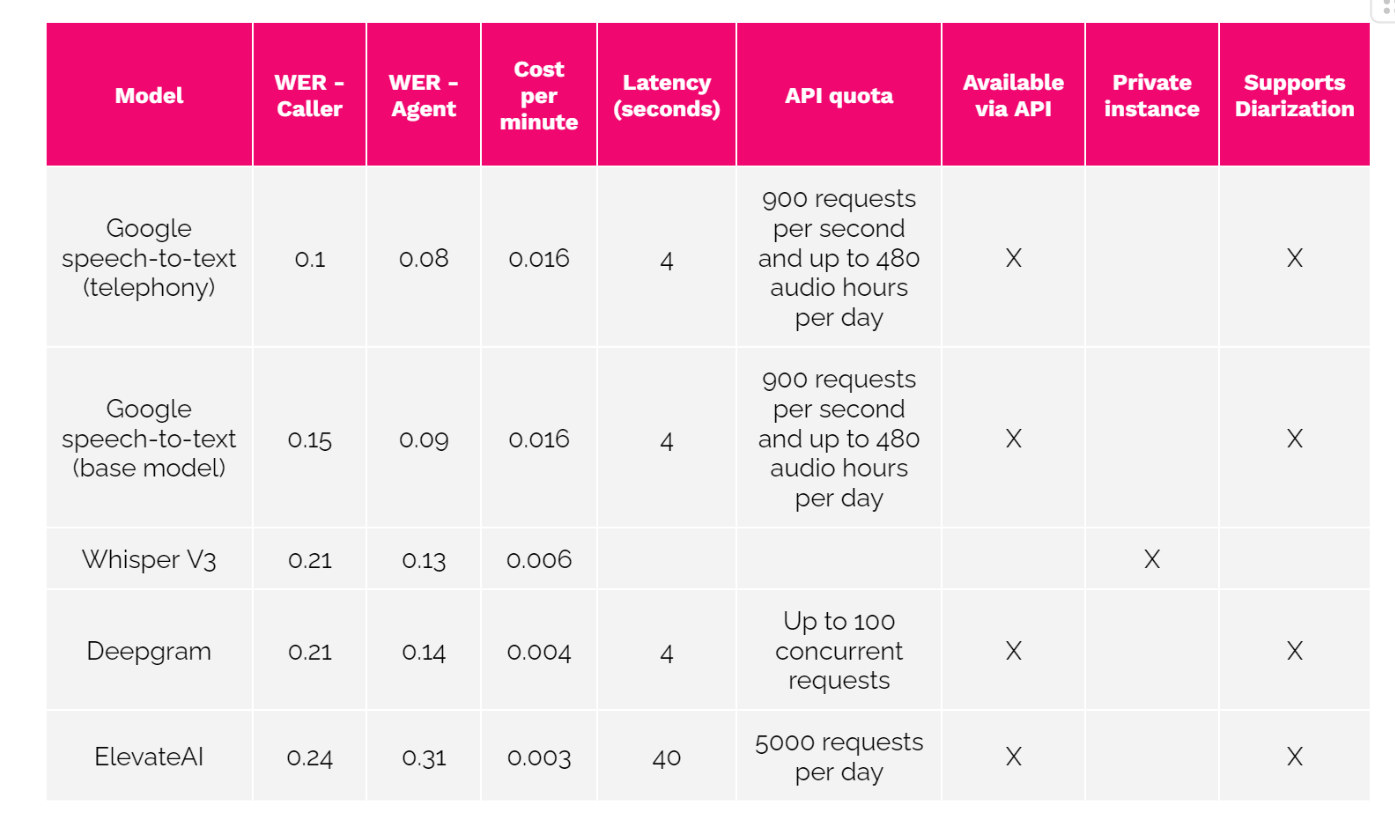Select the Deepgram model name cell
The image size is (1395, 820).
coord(149,651)
